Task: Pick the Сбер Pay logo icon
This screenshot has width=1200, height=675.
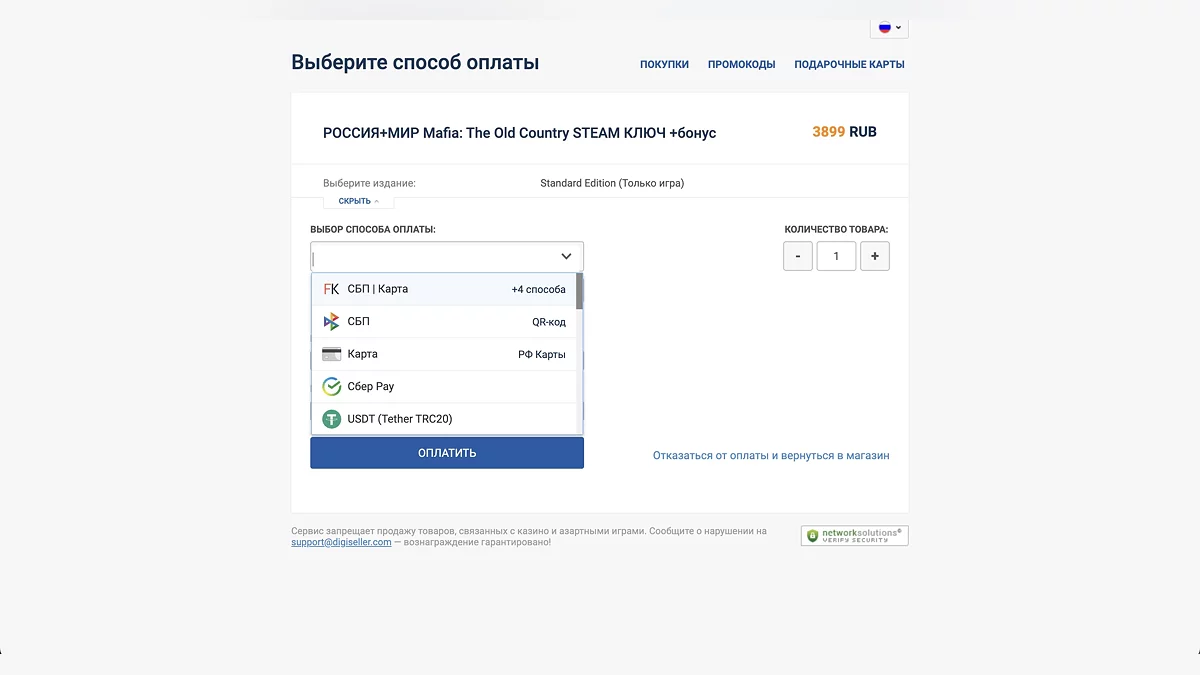Action: [331, 386]
